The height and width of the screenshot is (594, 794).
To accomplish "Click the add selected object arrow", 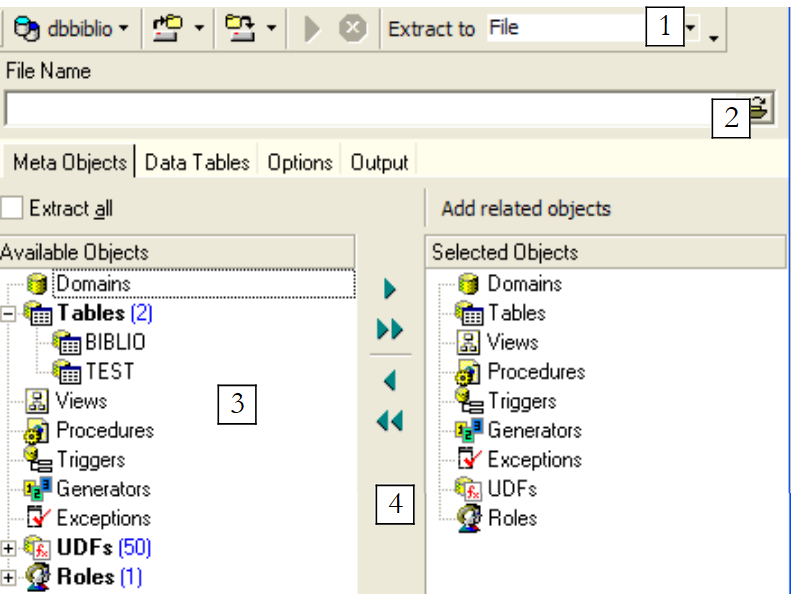I will [390, 290].
